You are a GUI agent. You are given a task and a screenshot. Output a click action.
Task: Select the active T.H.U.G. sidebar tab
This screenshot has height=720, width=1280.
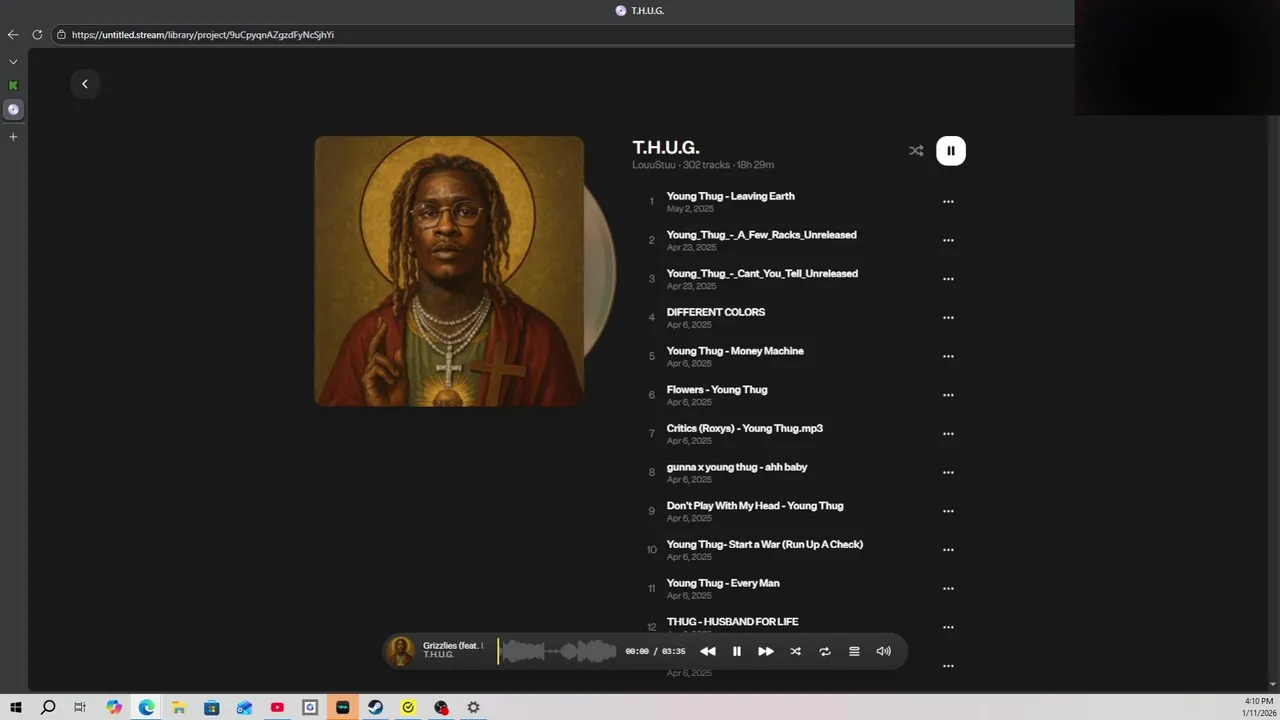[x=13, y=109]
